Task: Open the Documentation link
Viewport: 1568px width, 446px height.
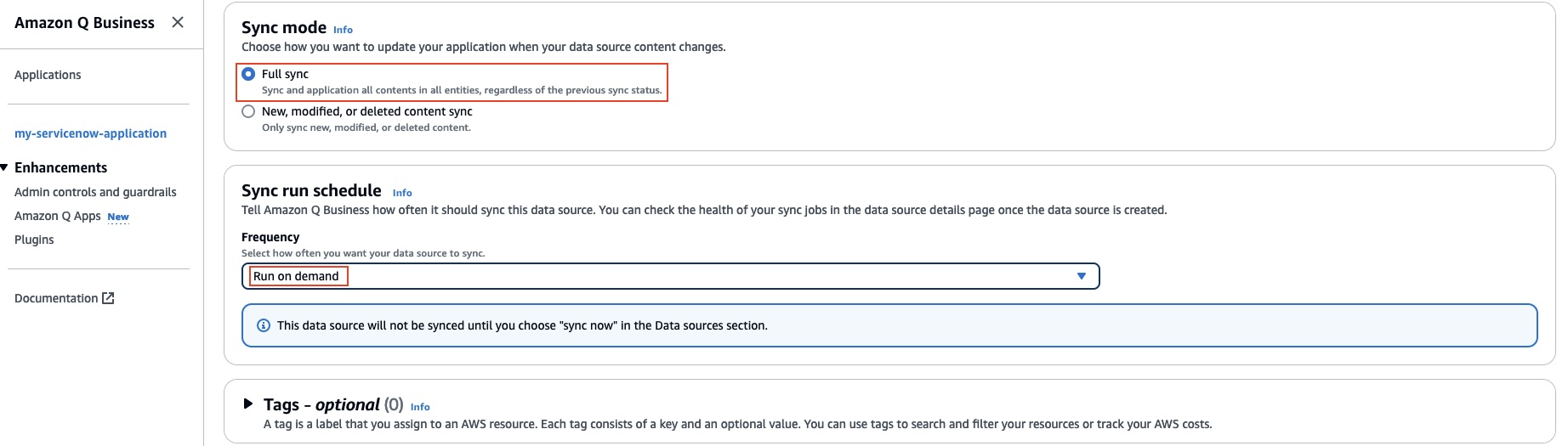Action: click(56, 298)
